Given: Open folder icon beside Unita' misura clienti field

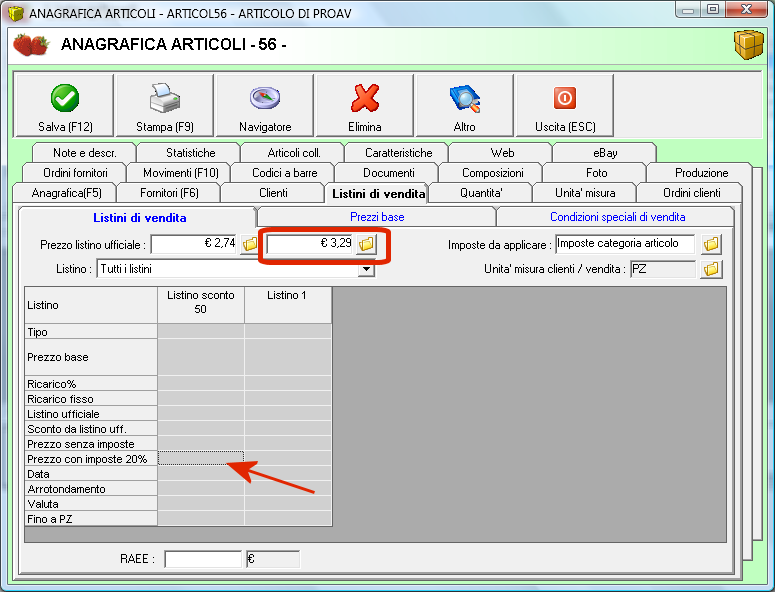Looking at the screenshot, I should coord(711,269).
